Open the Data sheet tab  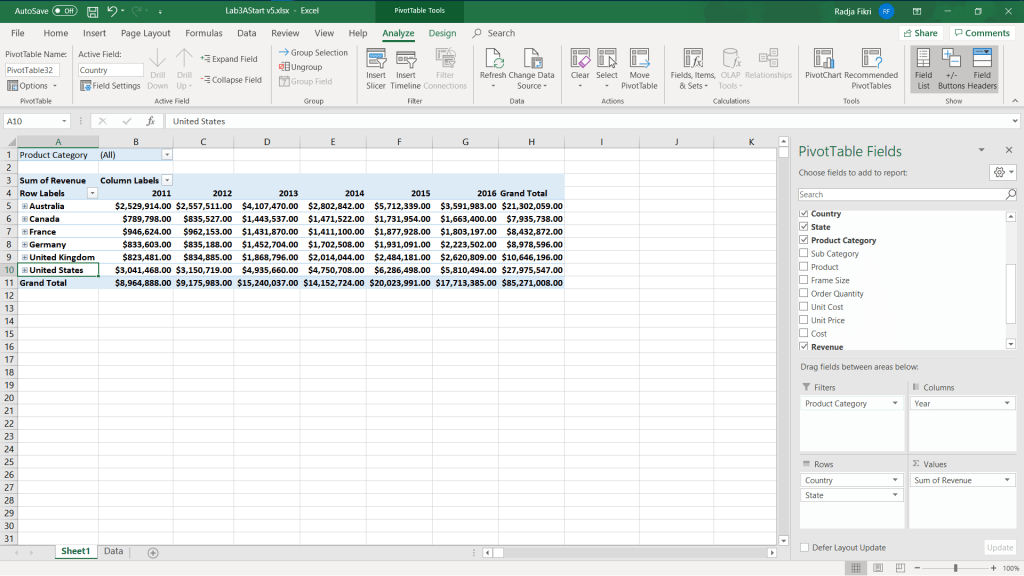click(113, 551)
